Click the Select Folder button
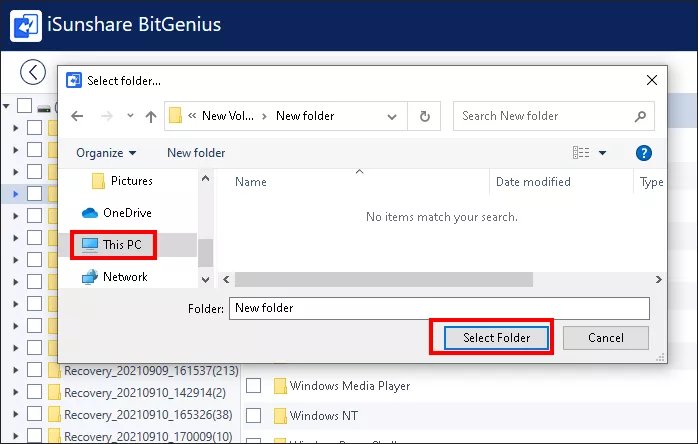 [496, 338]
